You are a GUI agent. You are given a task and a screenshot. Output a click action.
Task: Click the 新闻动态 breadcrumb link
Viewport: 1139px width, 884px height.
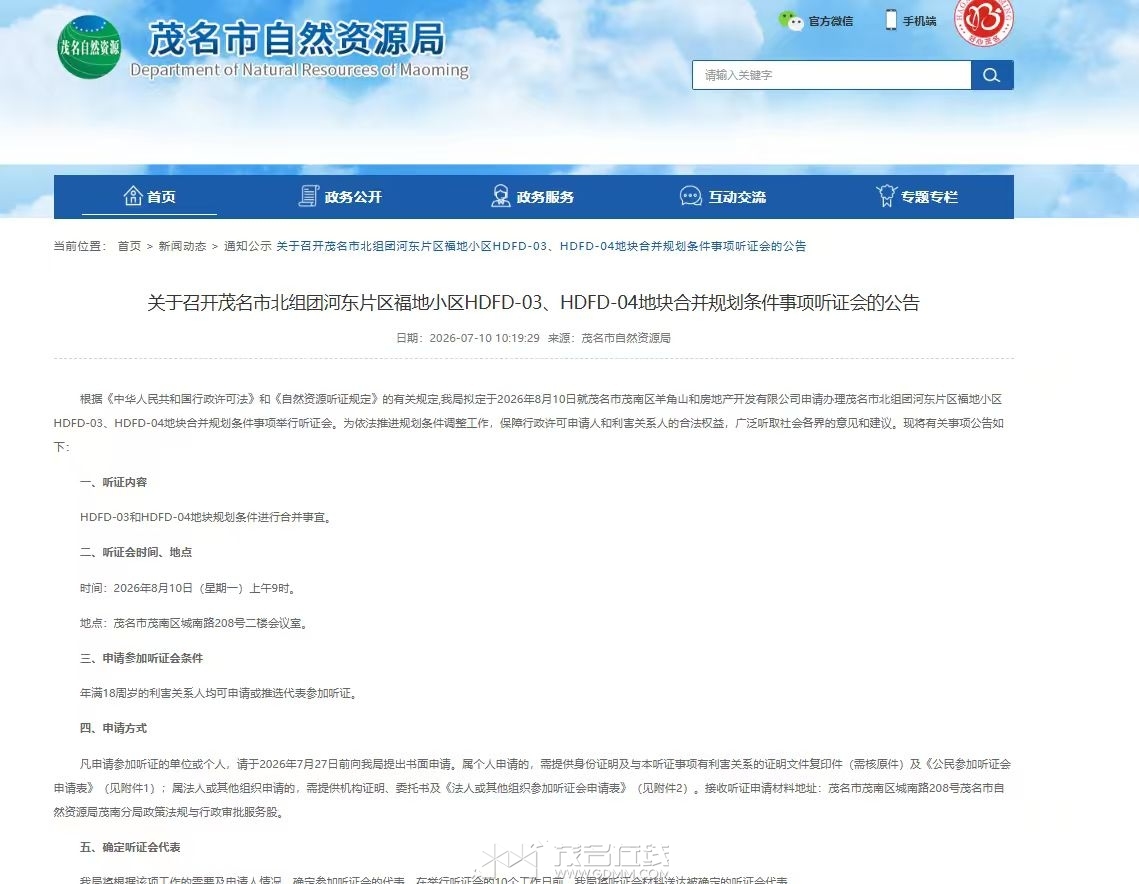182,246
